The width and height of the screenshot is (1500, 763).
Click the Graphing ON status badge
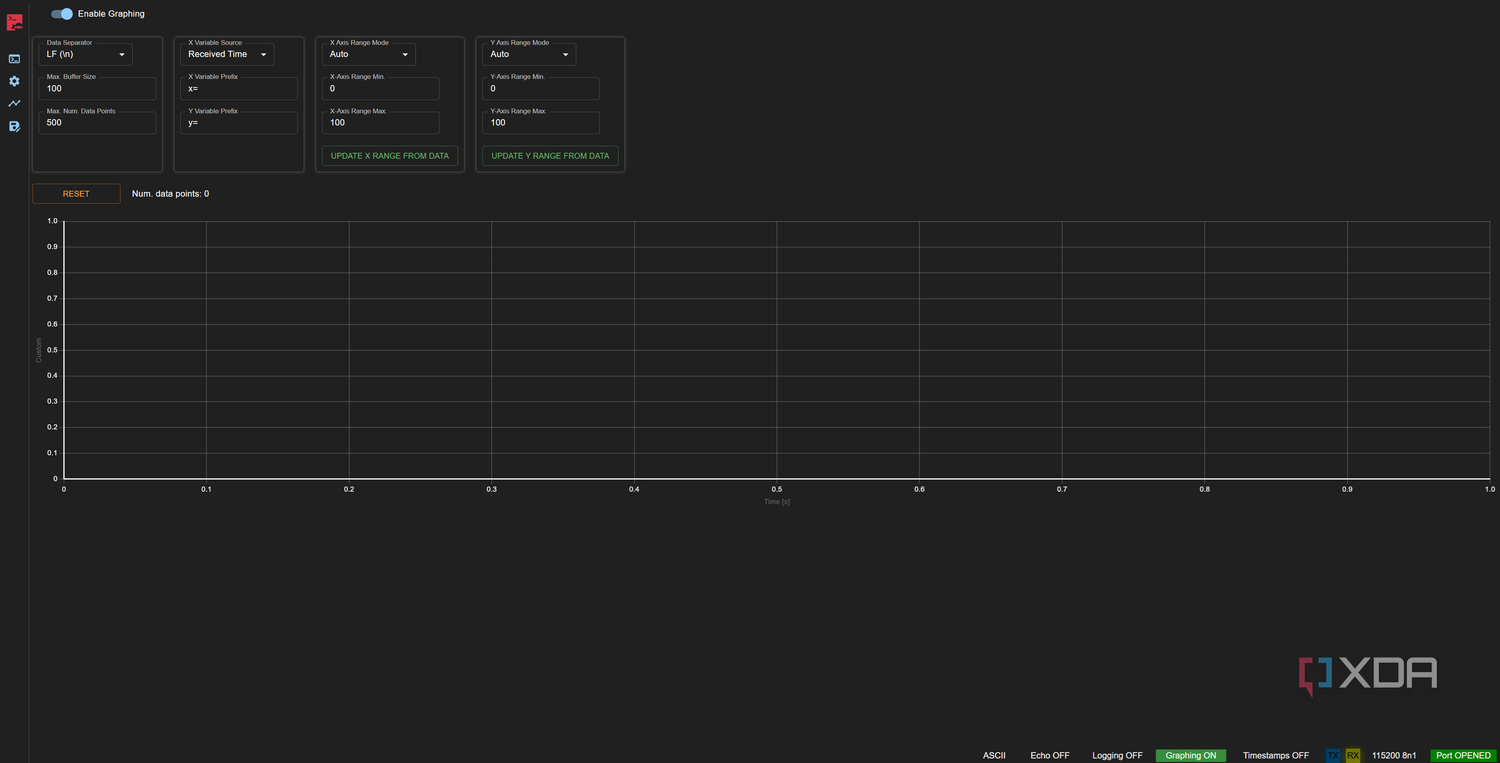[1191, 756]
